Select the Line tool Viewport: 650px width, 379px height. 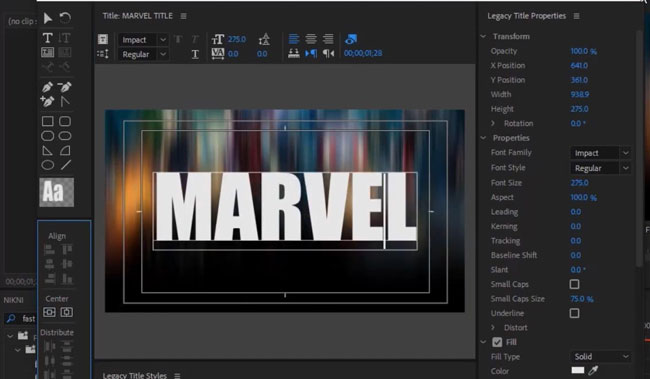tap(65, 165)
